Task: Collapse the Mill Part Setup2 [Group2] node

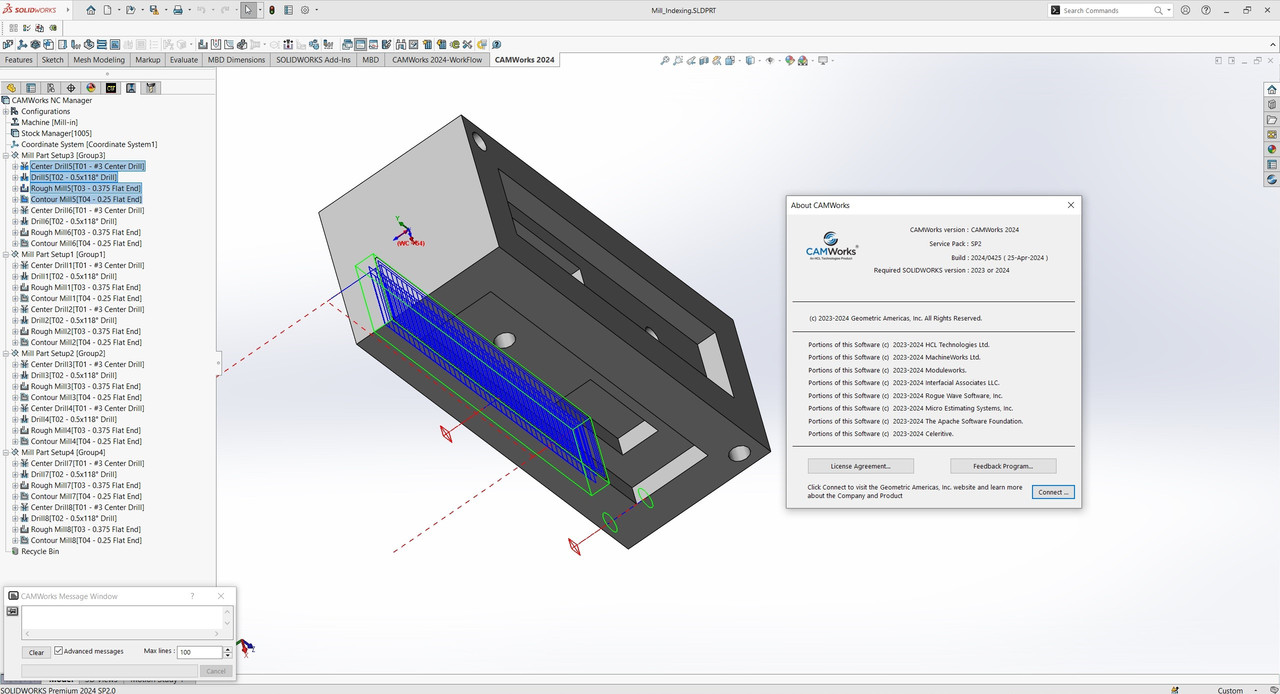Action: click(7, 353)
